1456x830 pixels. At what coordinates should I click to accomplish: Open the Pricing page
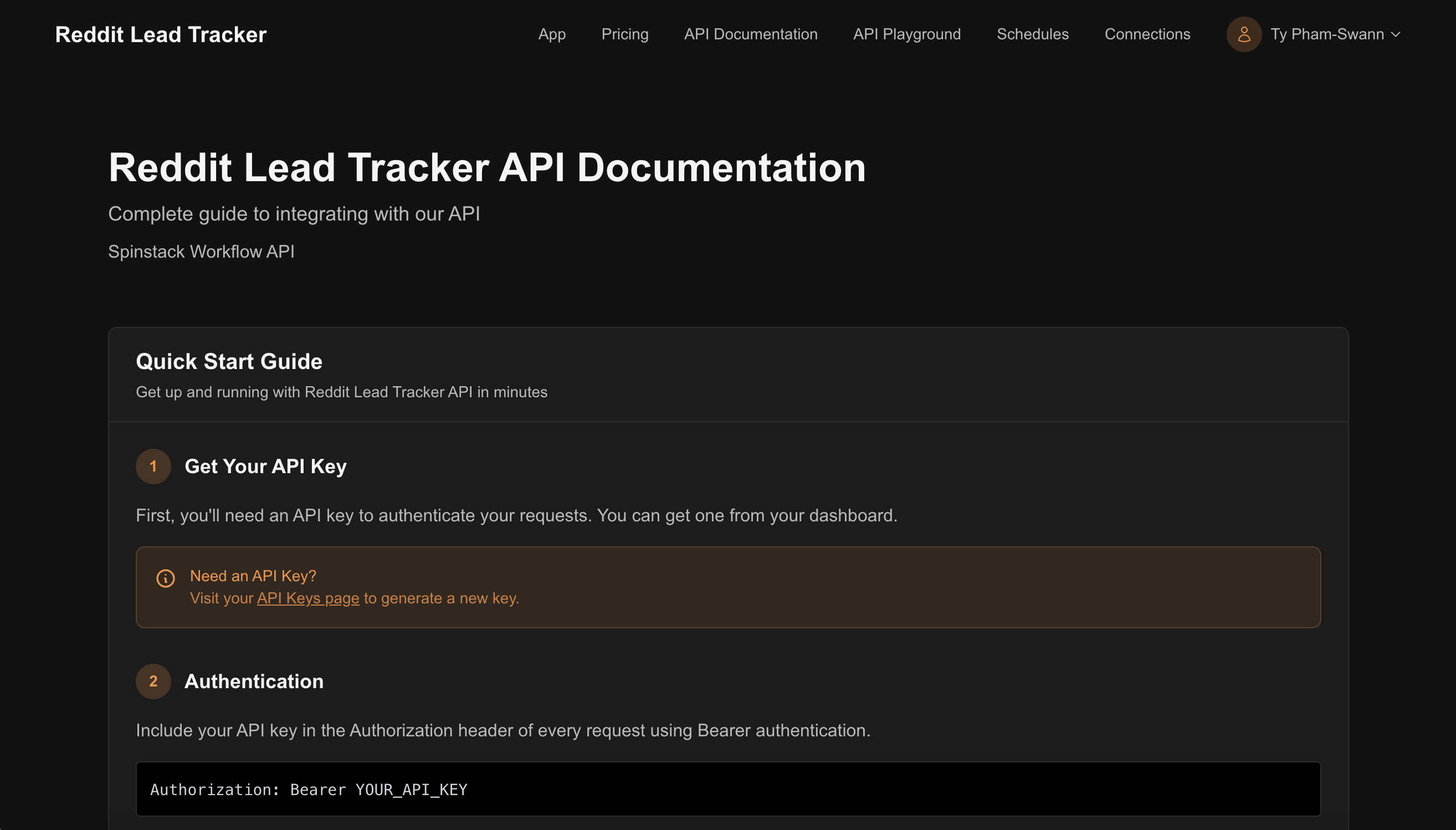pyautogui.click(x=624, y=34)
